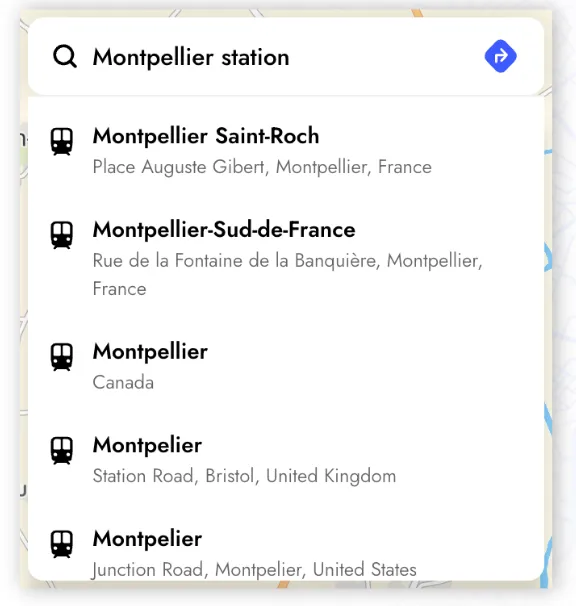Screen dimensions: 576x606
Task: Choose Montpelier on Junction Road, United States
Action: pos(286,549)
